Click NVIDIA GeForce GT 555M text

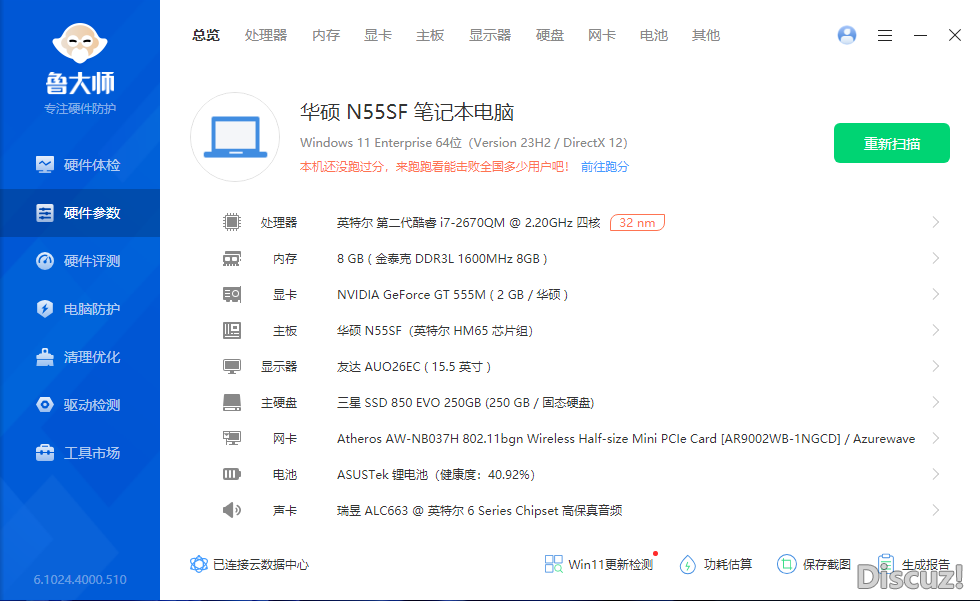[x=452, y=295]
